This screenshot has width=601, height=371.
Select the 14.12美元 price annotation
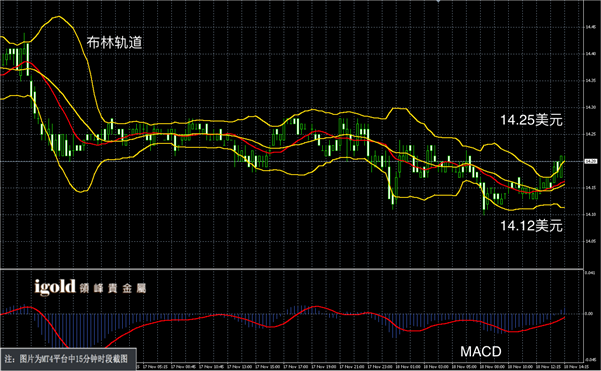(x=531, y=226)
